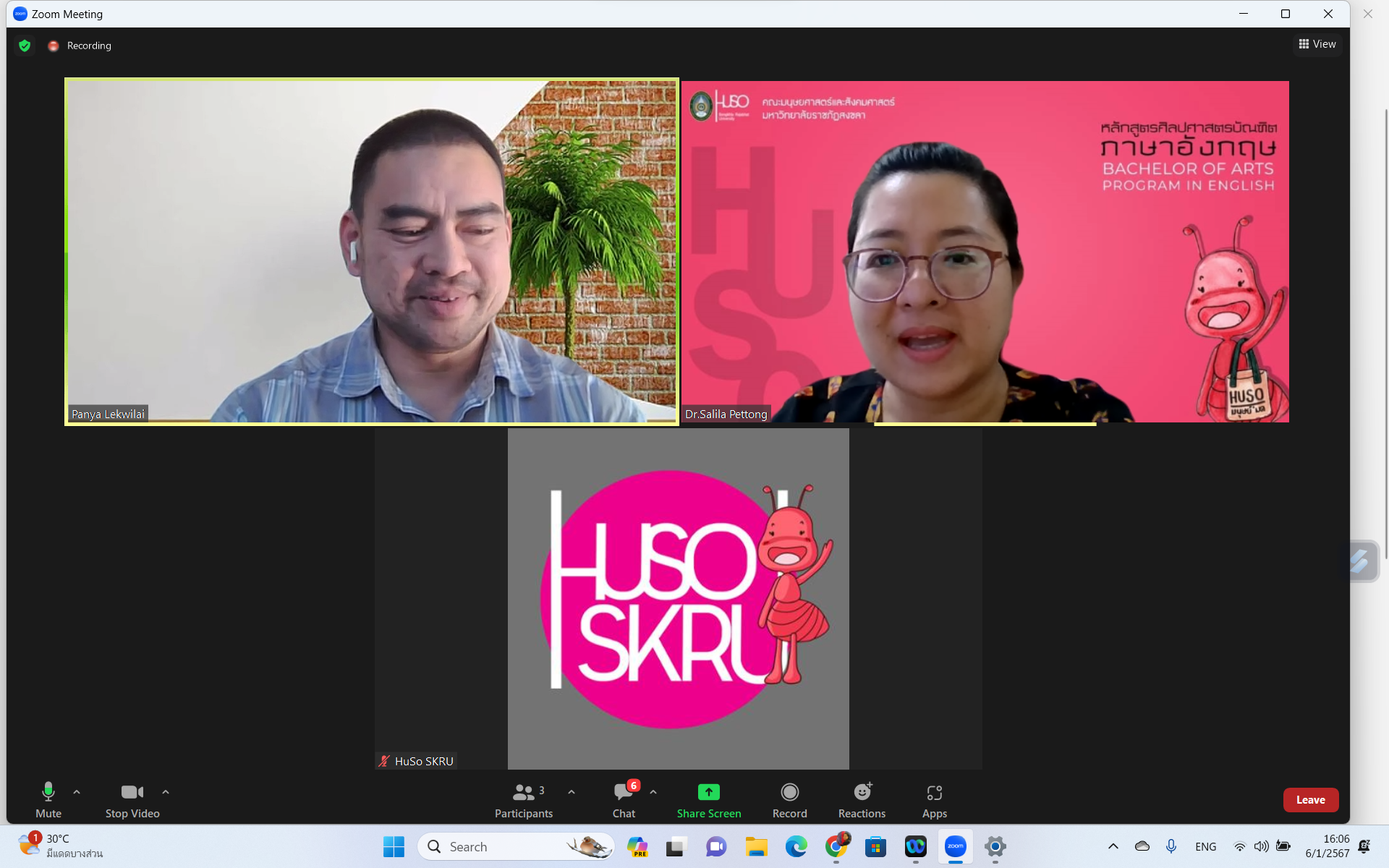Open clock and calendar 16:06
Screen dimensions: 1389x868
(1327, 846)
